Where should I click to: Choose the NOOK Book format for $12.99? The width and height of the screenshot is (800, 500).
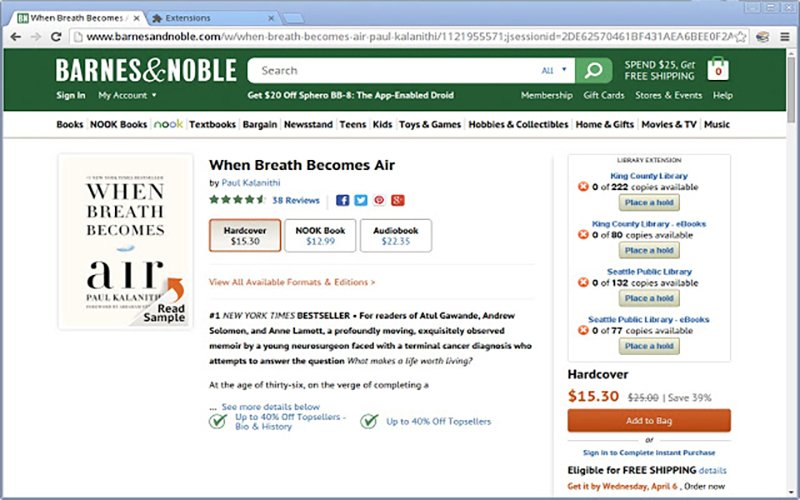(x=320, y=235)
